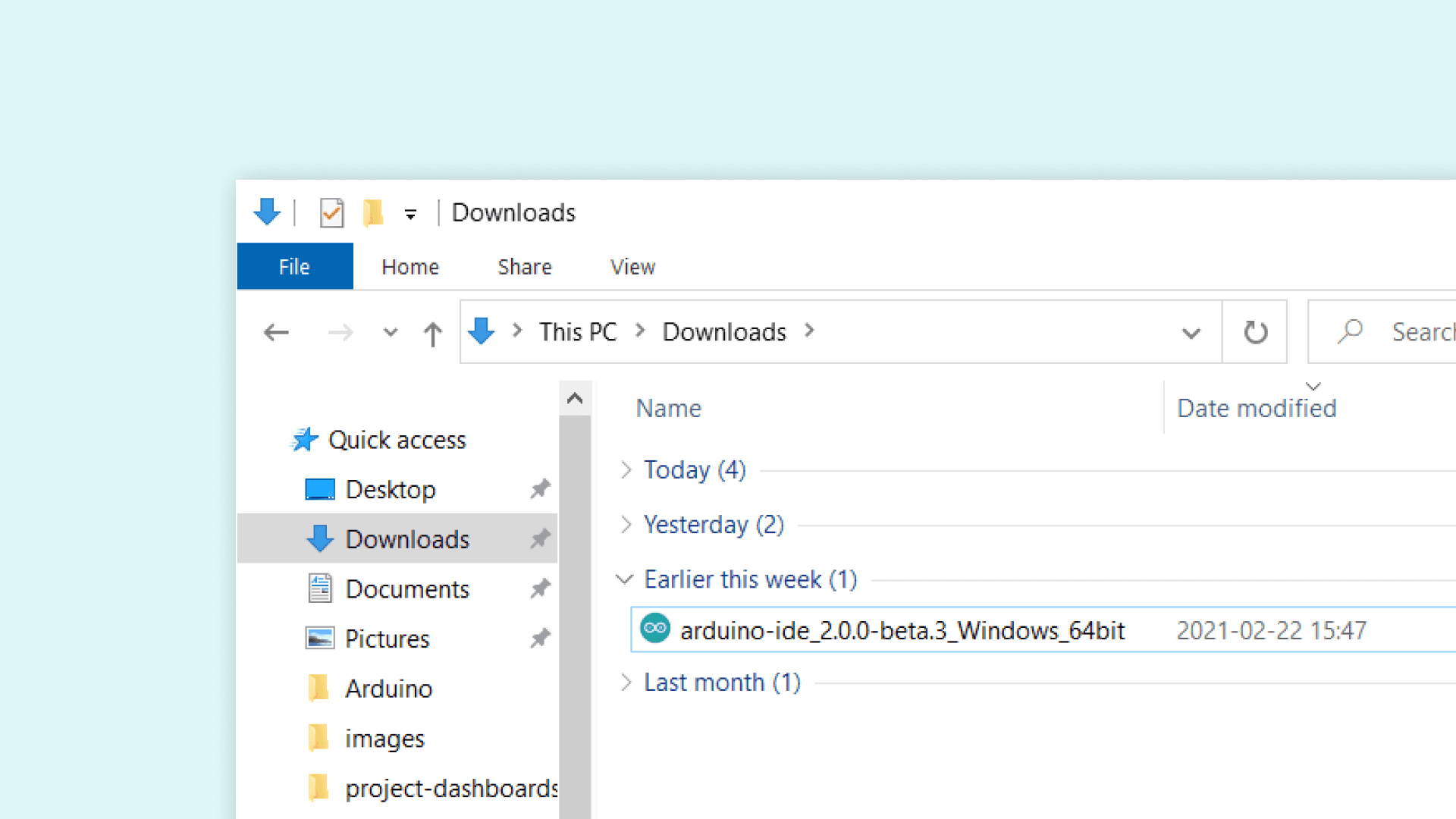This screenshot has height=819, width=1456.
Task: Open the recent locations dropdown arrow
Action: click(x=390, y=332)
